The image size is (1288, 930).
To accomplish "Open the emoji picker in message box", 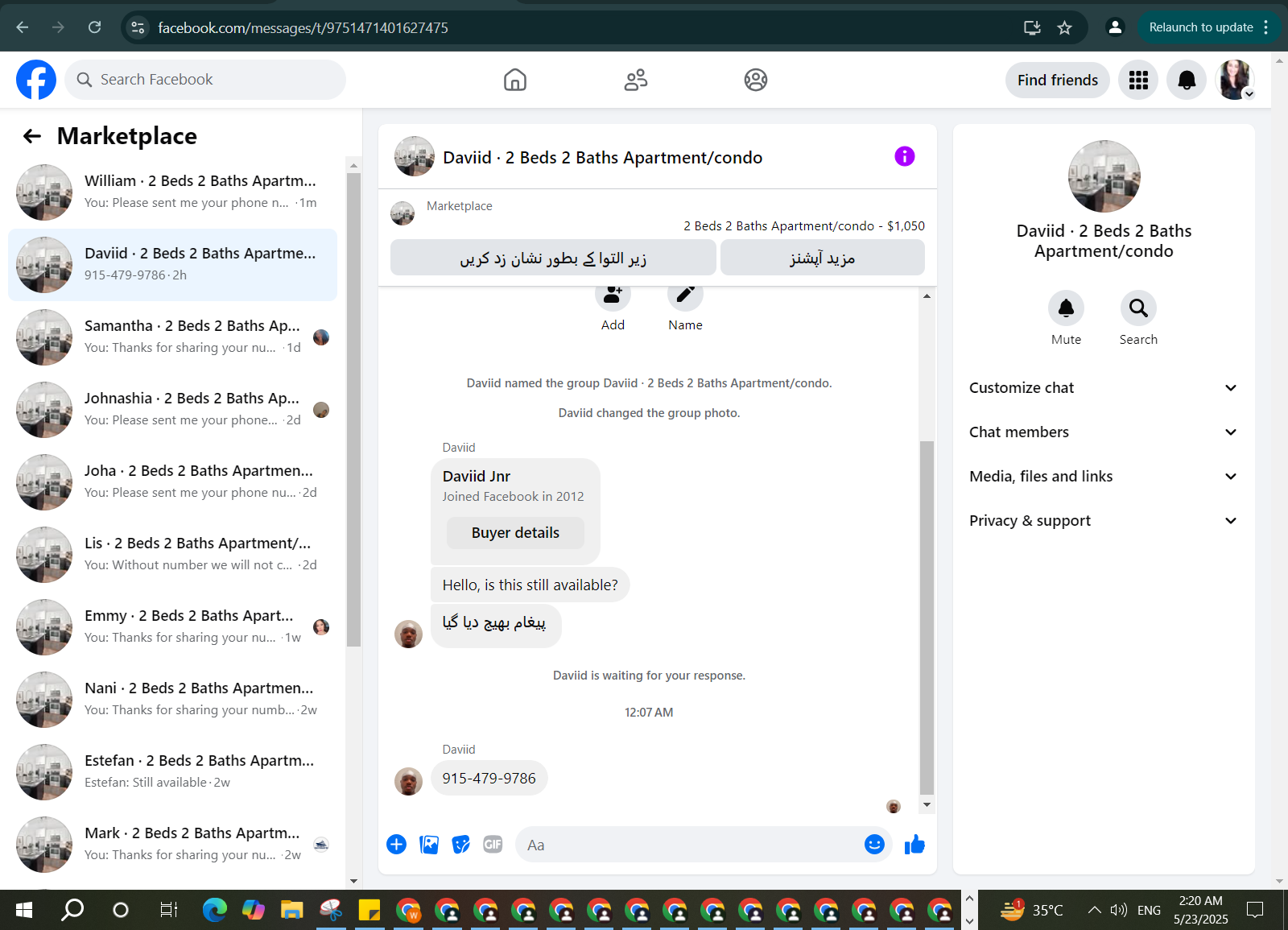I will (x=874, y=844).
